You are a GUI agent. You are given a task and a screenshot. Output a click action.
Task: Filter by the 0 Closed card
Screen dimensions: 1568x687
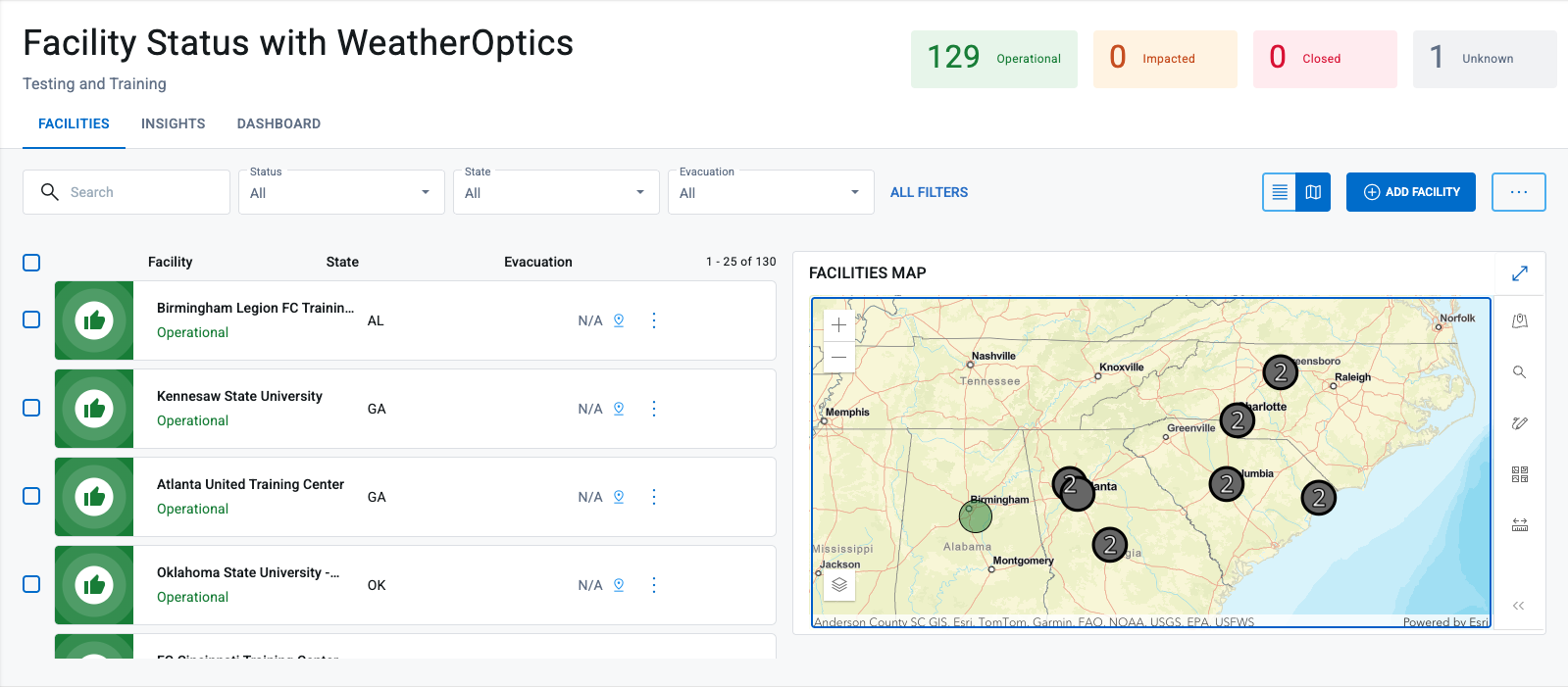(x=1325, y=59)
